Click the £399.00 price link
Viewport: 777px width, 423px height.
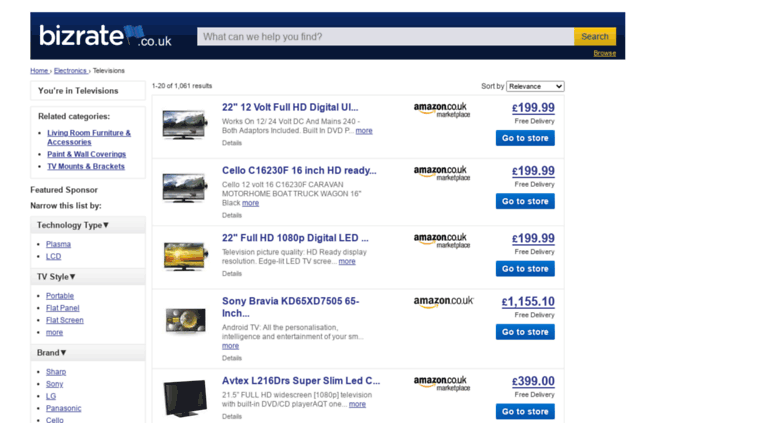tap(533, 381)
